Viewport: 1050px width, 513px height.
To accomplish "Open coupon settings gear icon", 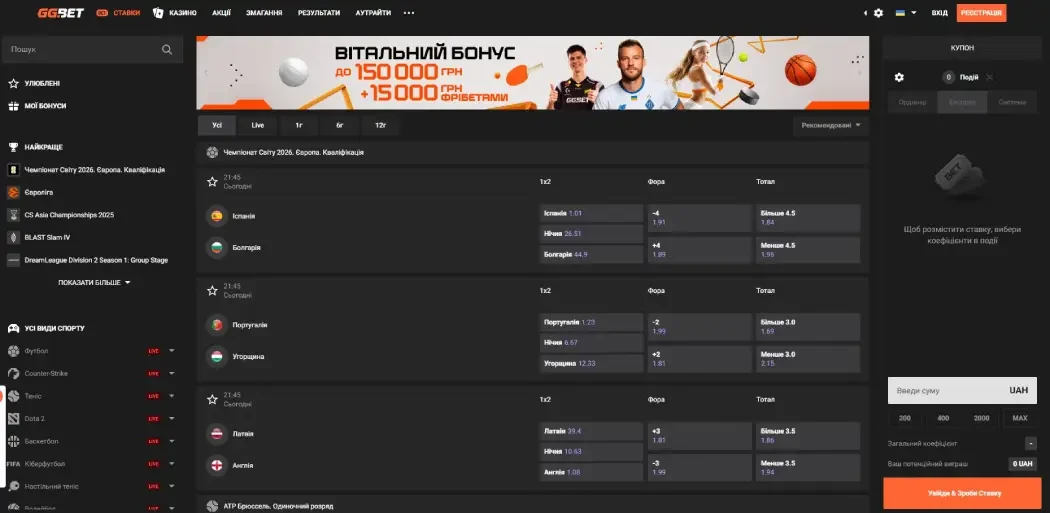I will tap(899, 77).
